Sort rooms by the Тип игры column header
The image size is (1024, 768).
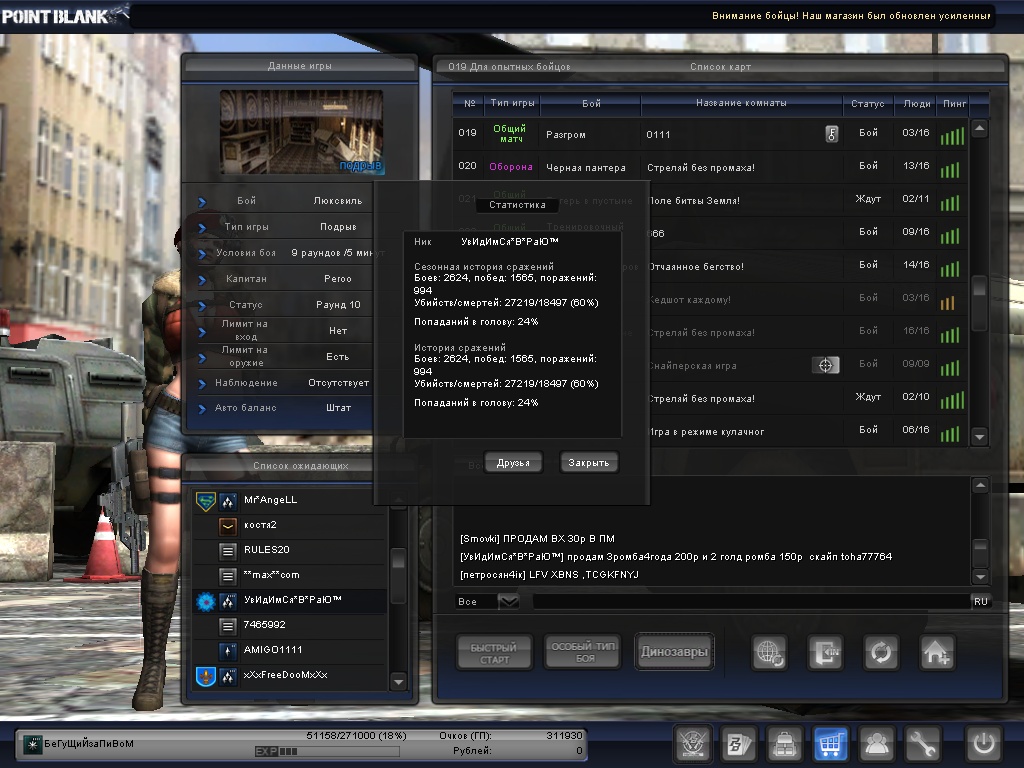point(513,103)
